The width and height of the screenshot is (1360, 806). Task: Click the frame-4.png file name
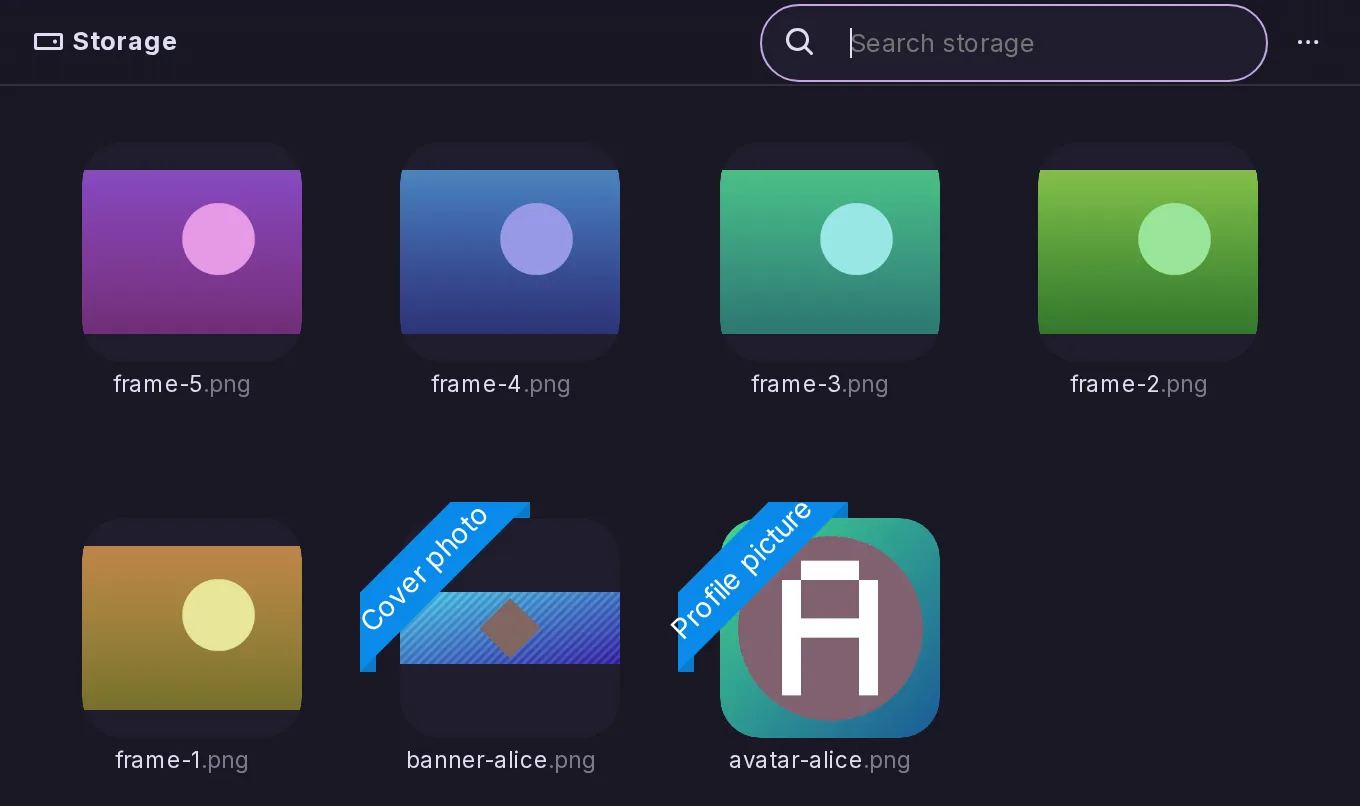click(501, 384)
